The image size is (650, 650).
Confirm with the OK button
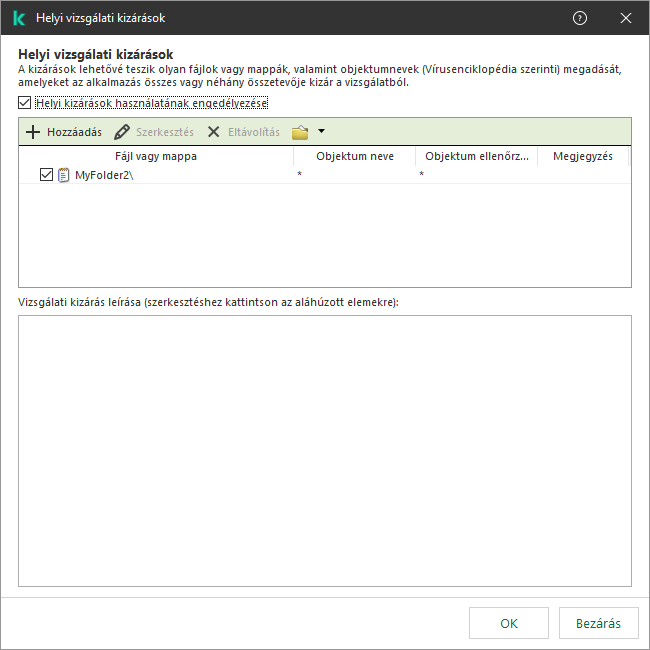point(509,623)
